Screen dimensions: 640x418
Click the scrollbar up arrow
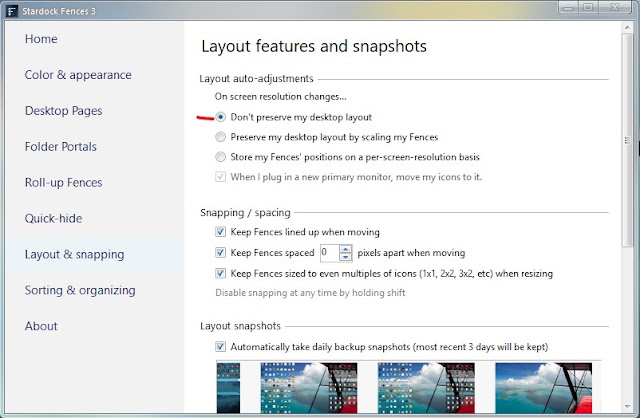point(627,27)
